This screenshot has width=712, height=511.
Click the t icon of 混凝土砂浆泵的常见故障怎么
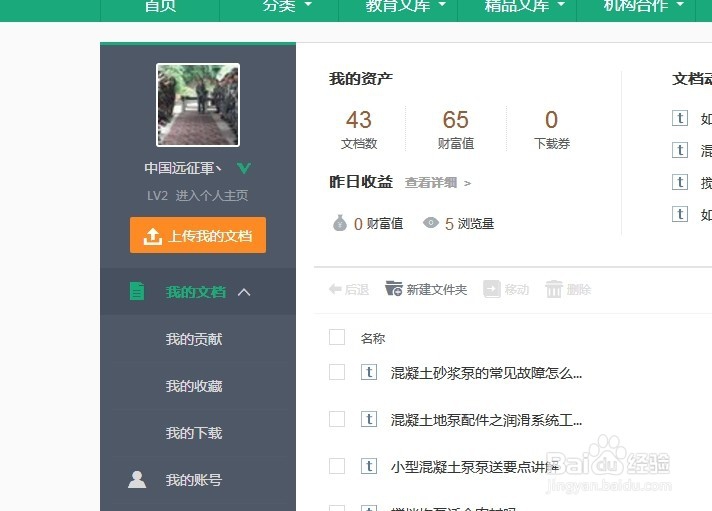(x=369, y=372)
